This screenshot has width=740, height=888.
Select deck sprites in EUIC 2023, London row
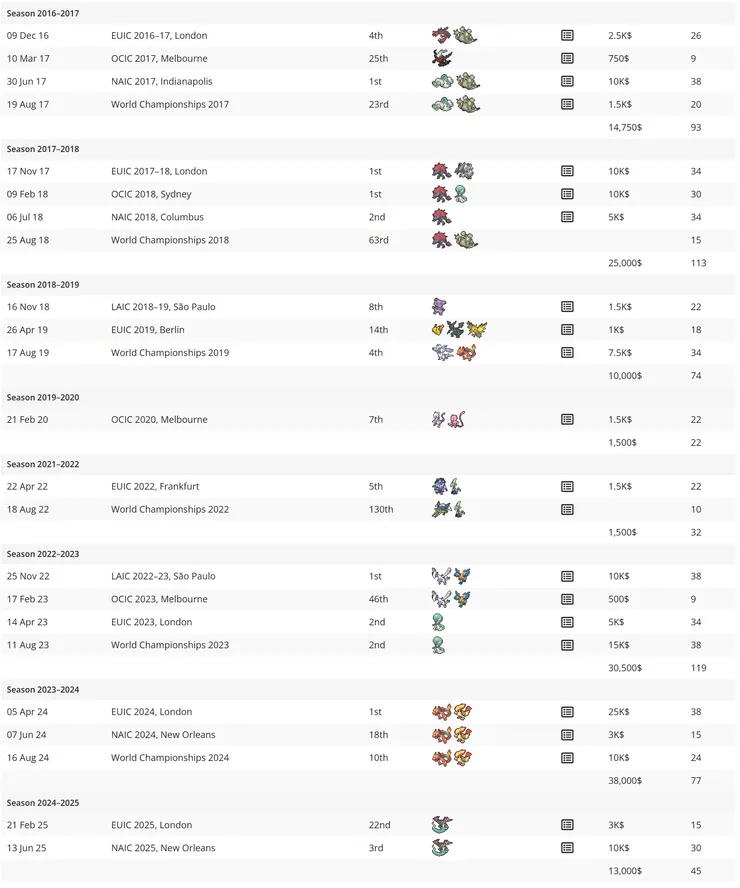pyautogui.click(x=438, y=622)
